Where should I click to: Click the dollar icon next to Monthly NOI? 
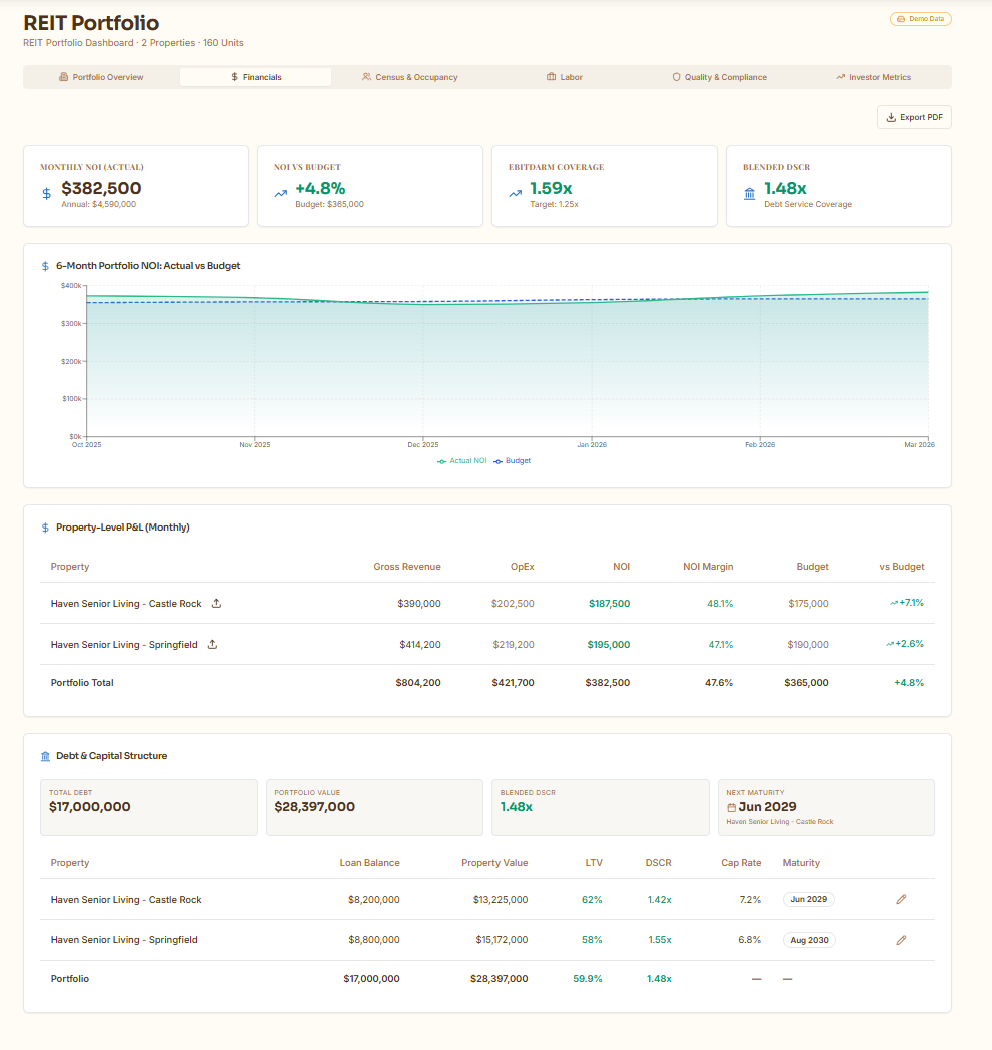point(44,194)
